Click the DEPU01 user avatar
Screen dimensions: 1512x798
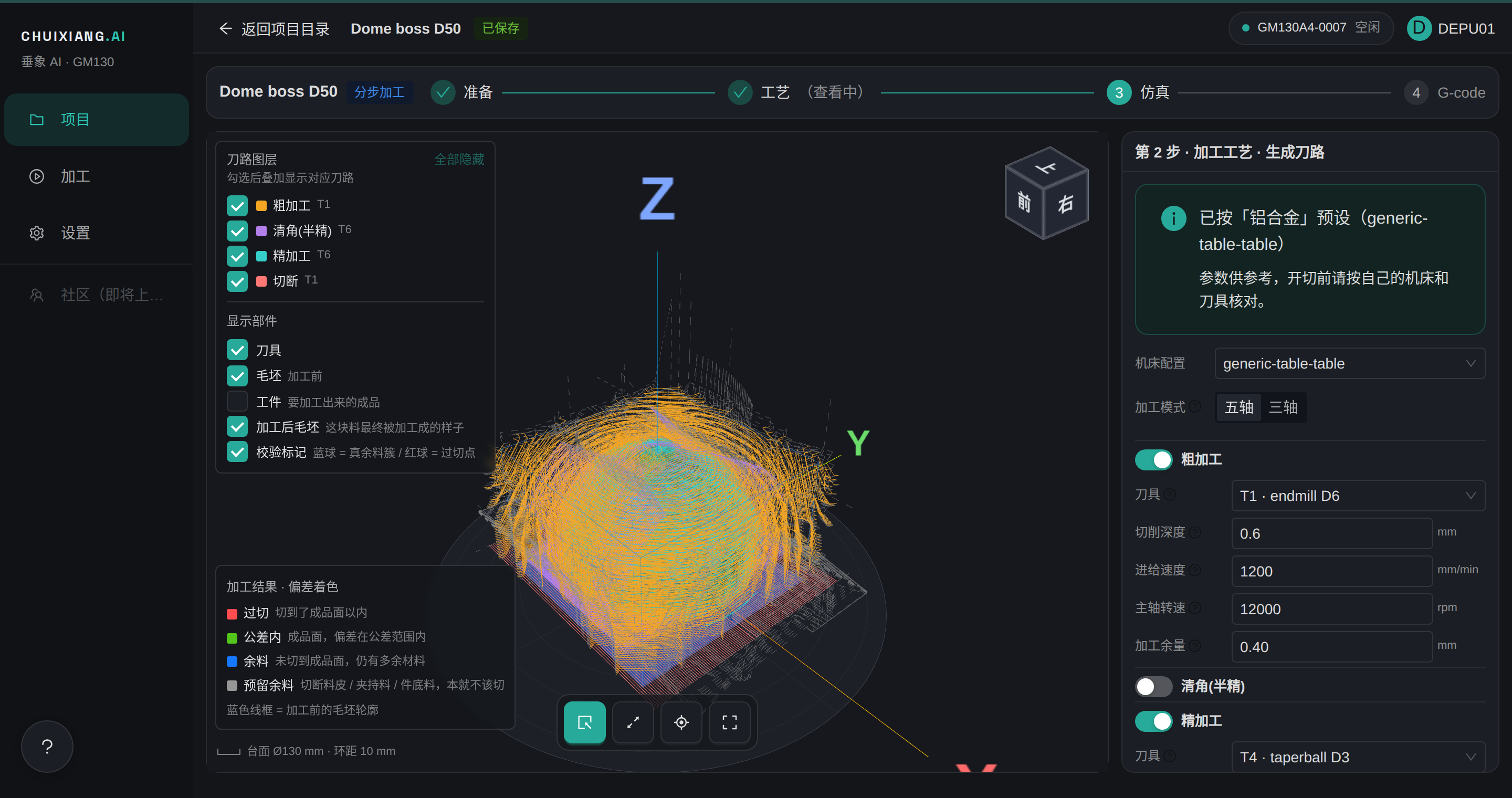(1419, 28)
